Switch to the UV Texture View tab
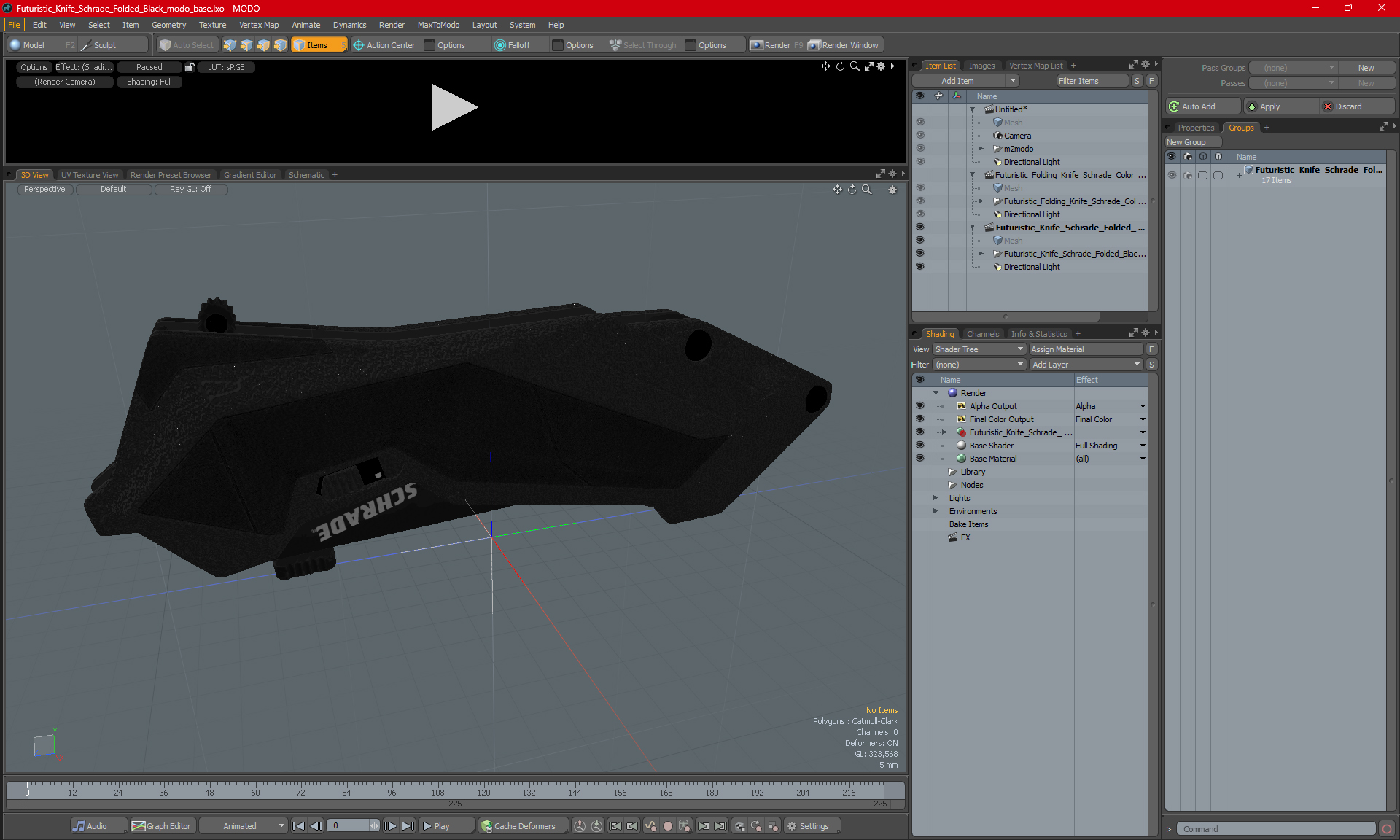The image size is (1400, 840). 90,175
